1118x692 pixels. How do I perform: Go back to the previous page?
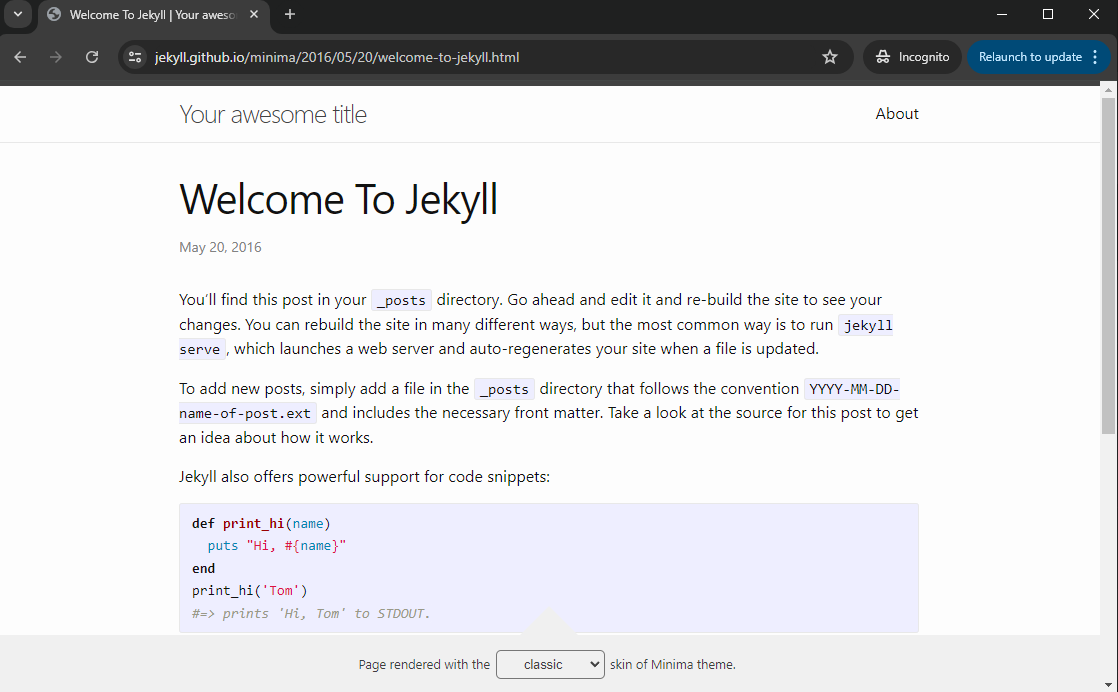pos(20,57)
